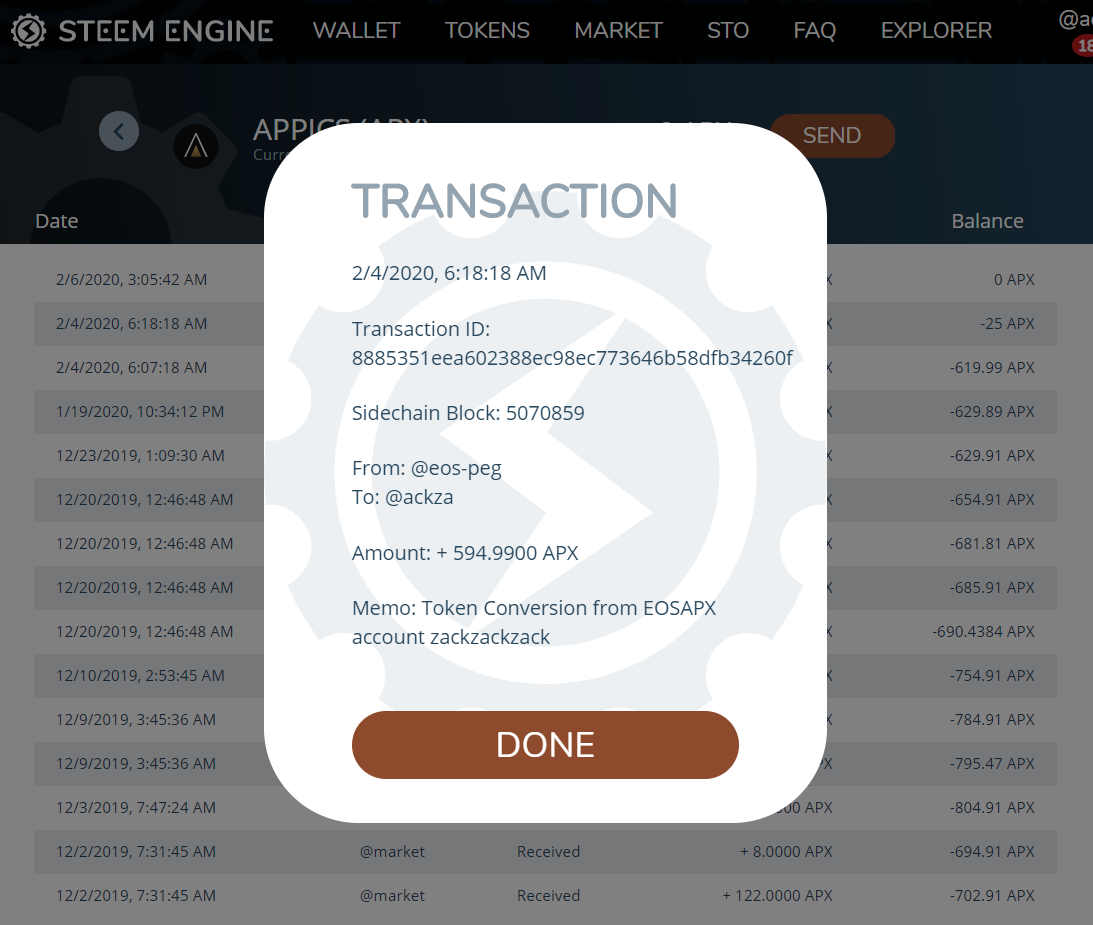Screen dimensions: 1093x925
Task: Click DONE to close the transaction dialog
Action: coord(545,744)
